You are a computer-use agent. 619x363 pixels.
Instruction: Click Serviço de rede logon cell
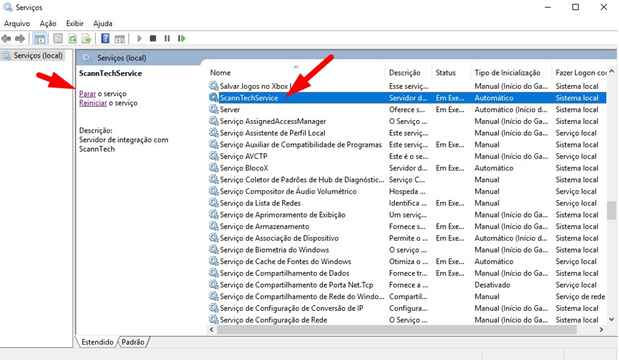pos(580,297)
